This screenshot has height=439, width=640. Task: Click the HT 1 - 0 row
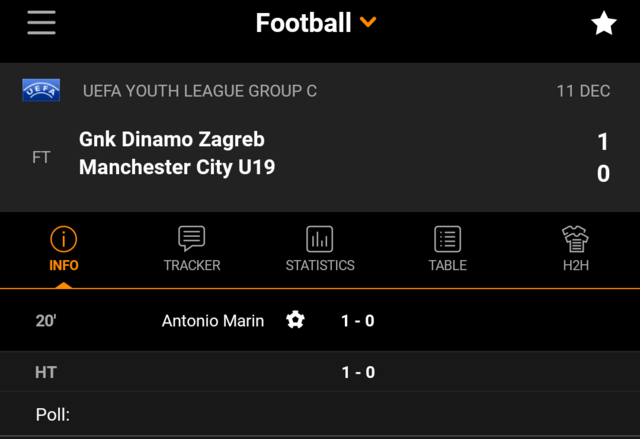[320, 372]
